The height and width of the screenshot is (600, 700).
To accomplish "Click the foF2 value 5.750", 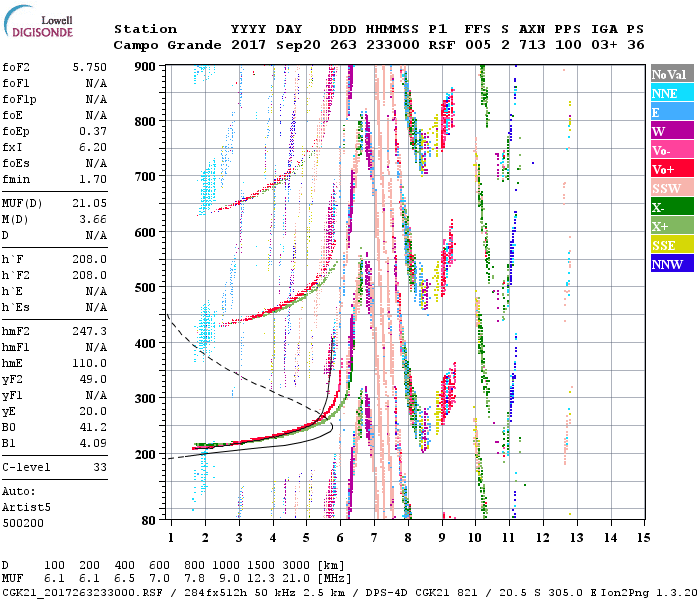I will point(89,66).
